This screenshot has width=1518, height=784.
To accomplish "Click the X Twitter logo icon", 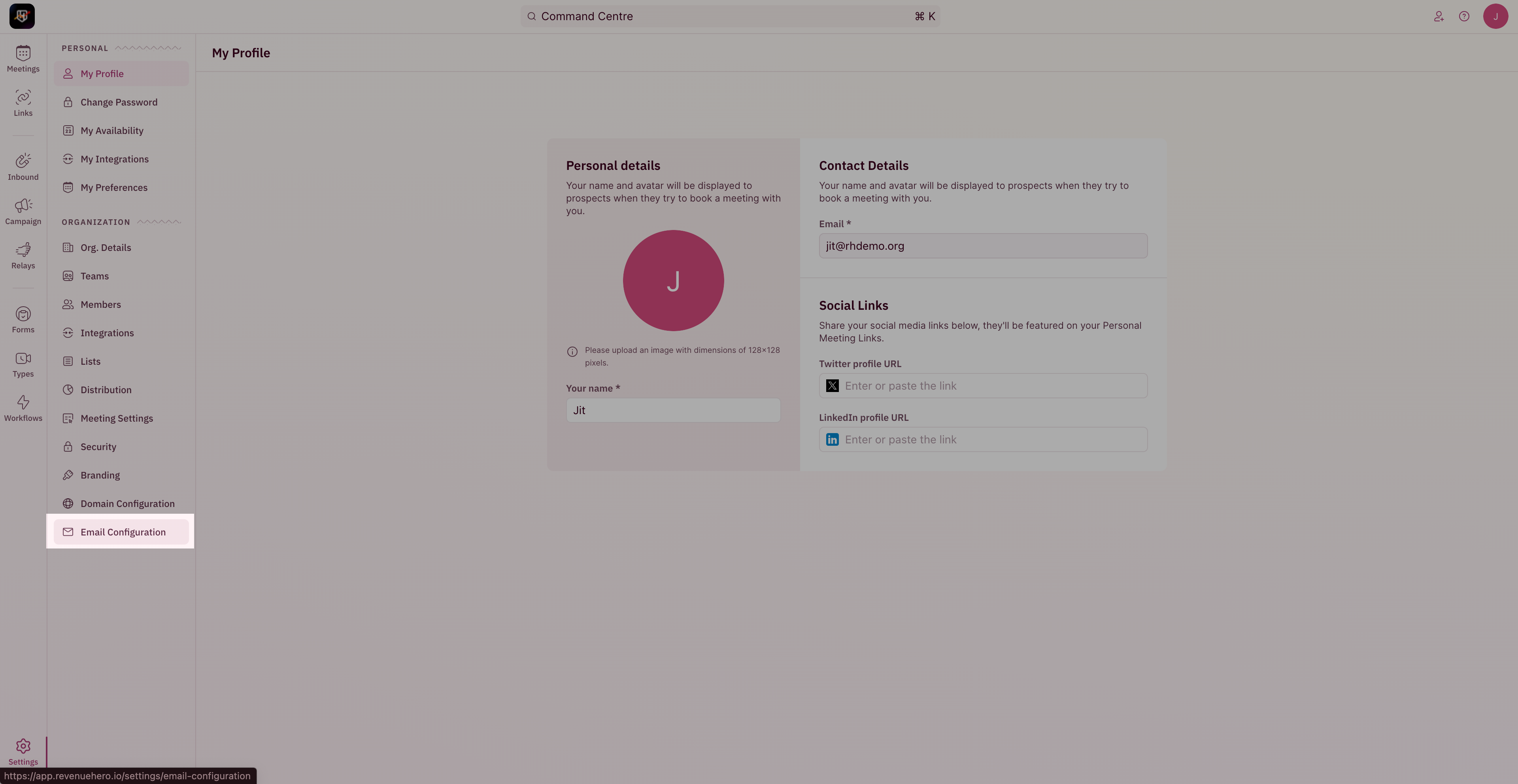I will 832,386.
